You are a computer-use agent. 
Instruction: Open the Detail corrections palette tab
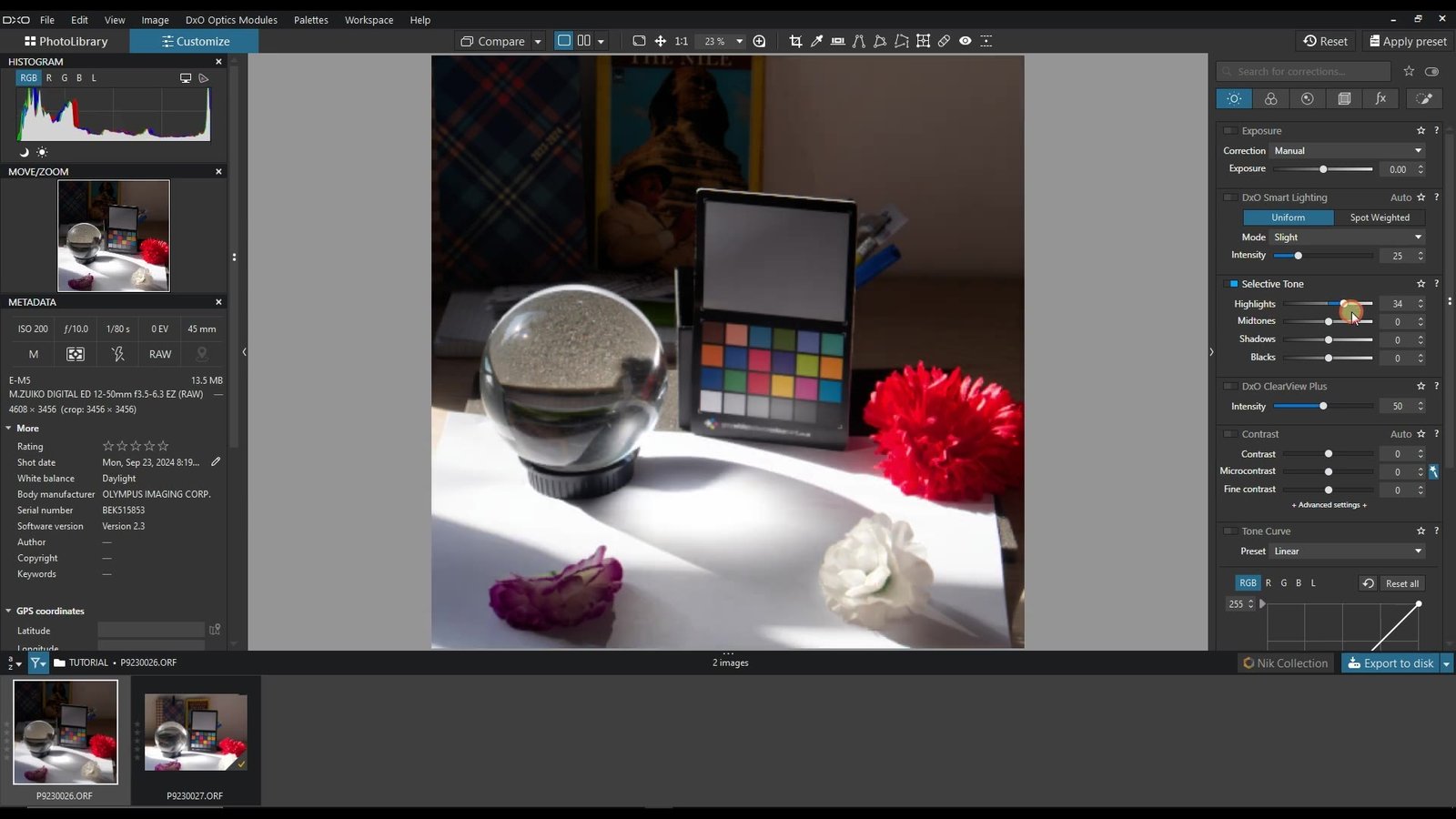[1307, 98]
